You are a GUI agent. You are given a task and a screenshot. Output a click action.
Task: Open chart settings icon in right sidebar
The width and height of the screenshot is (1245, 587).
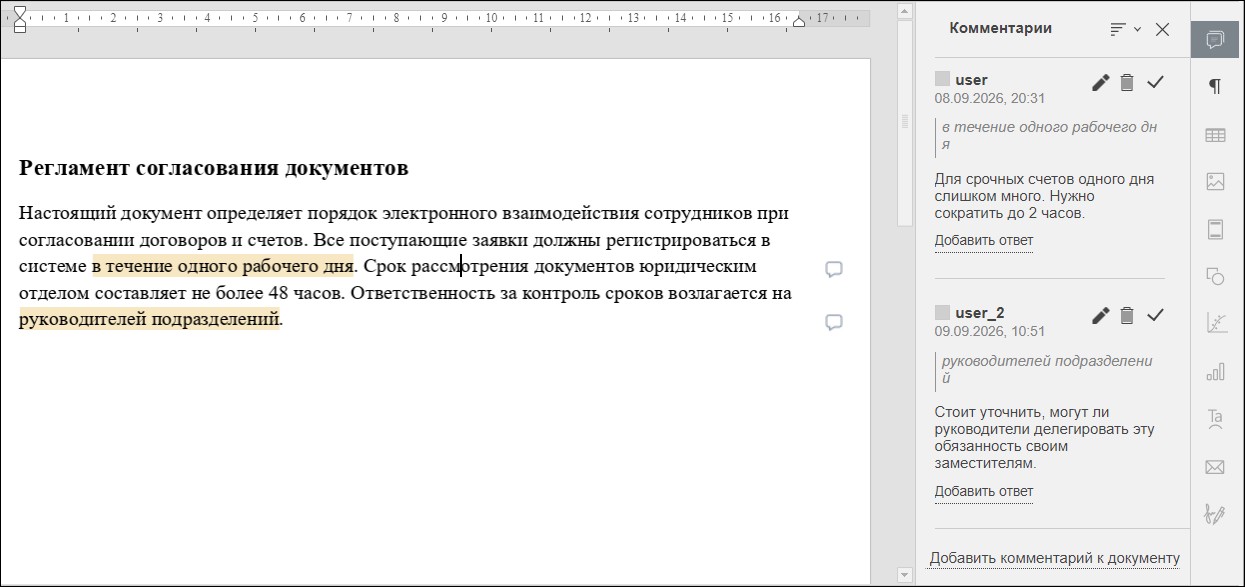pos(1215,372)
